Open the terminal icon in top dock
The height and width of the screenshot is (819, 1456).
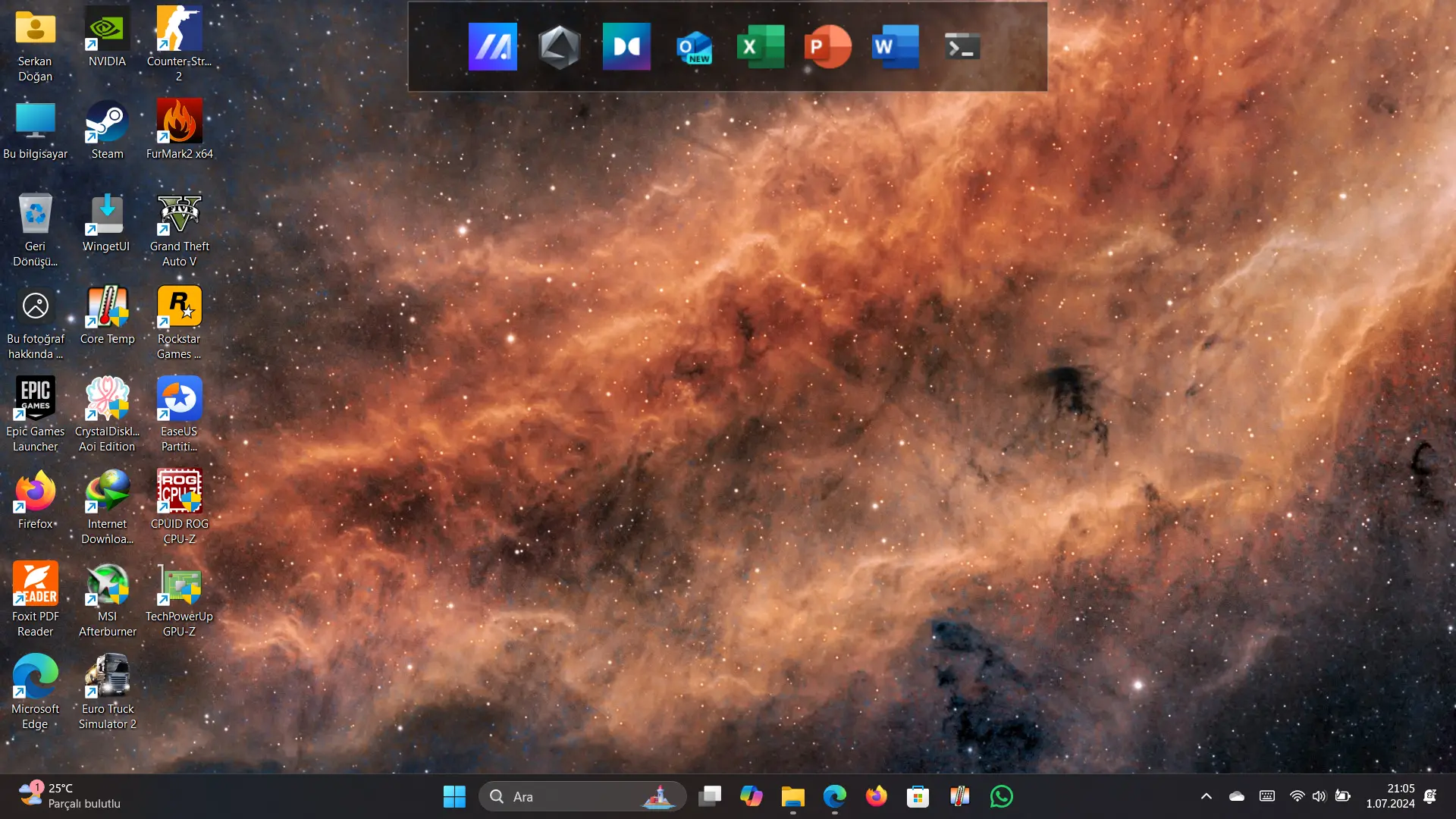(x=962, y=47)
